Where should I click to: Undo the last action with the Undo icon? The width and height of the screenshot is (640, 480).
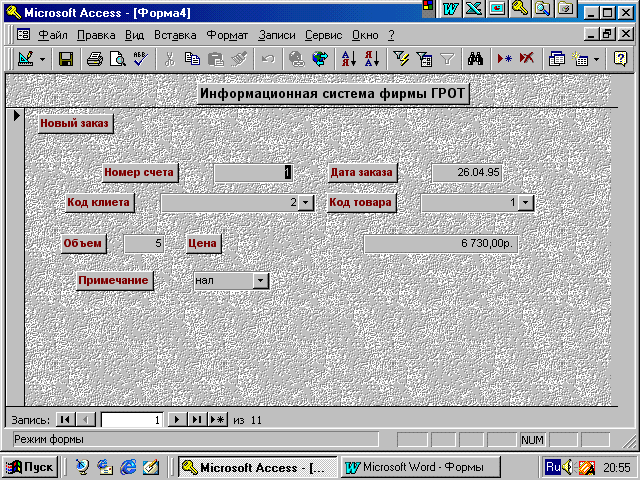pyautogui.click(x=268, y=60)
